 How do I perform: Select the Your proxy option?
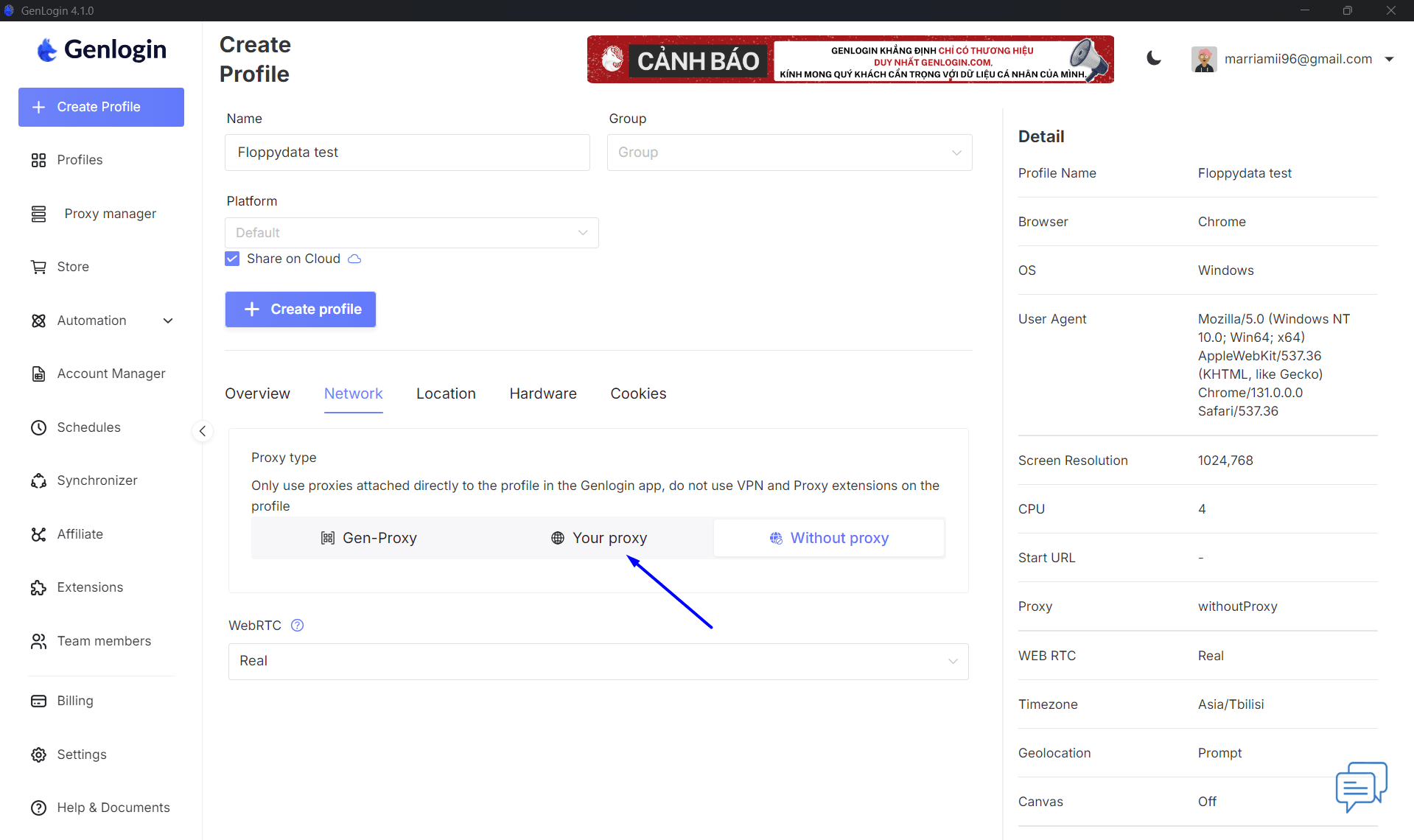click(598, 538)
